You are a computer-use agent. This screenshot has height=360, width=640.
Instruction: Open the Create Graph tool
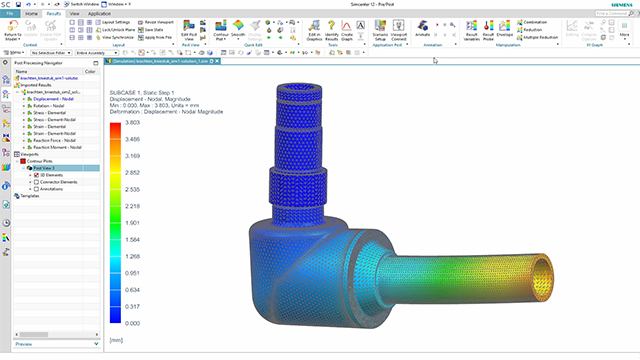pyautogui.click(x=347, y=27)
